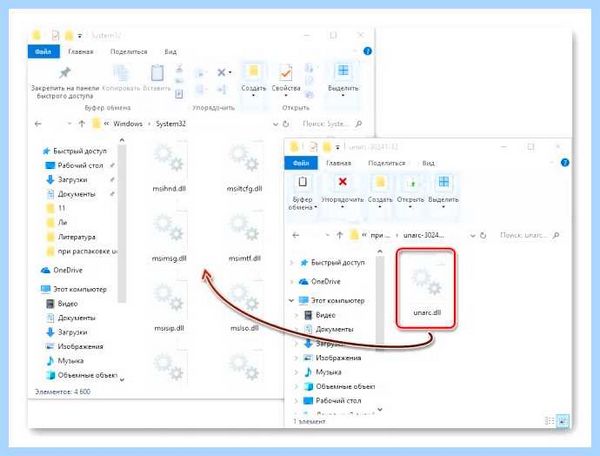
Task: Open Quick Access Toolbar dropdown in System32 titlebar
Action: [x=80, y=36]
